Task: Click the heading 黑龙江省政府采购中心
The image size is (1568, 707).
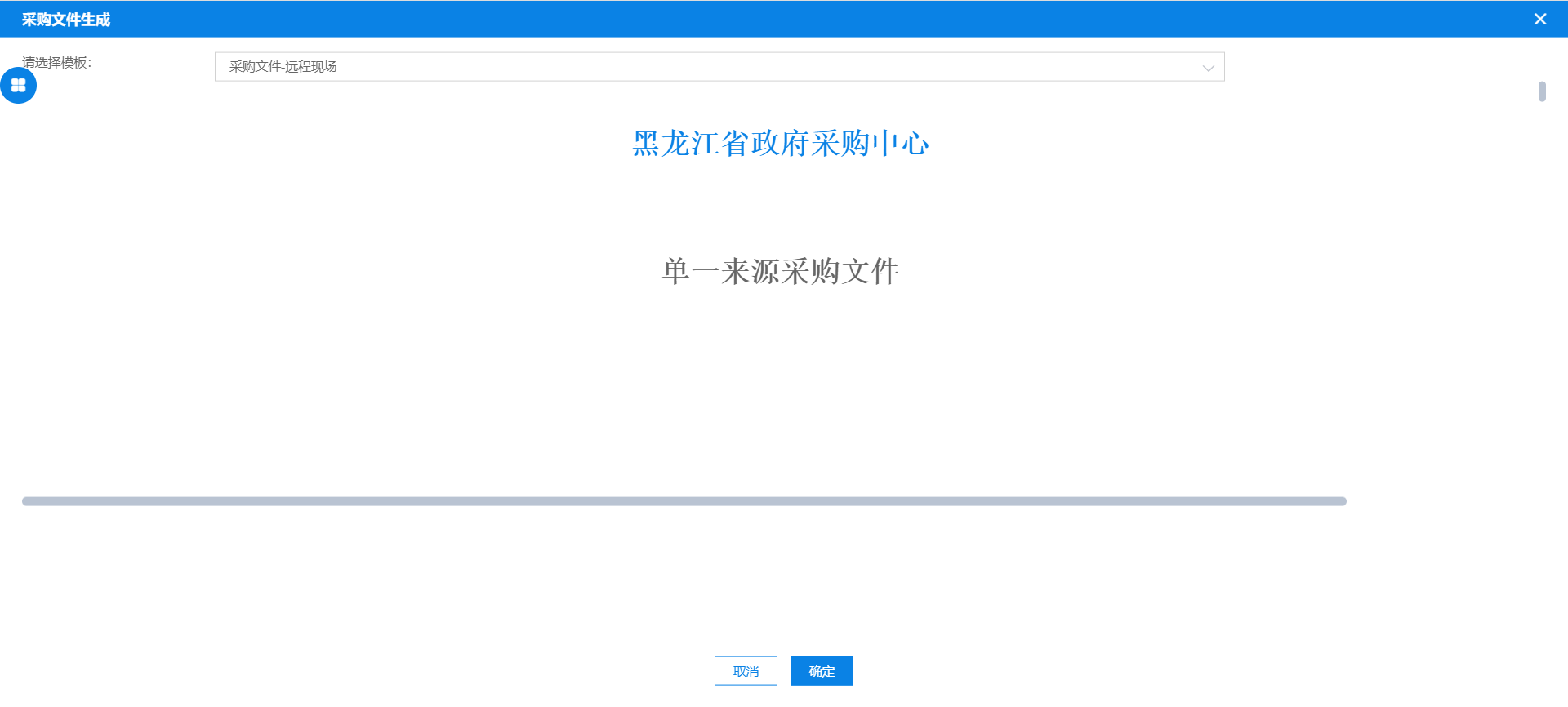Action: [x=781, y=144]
